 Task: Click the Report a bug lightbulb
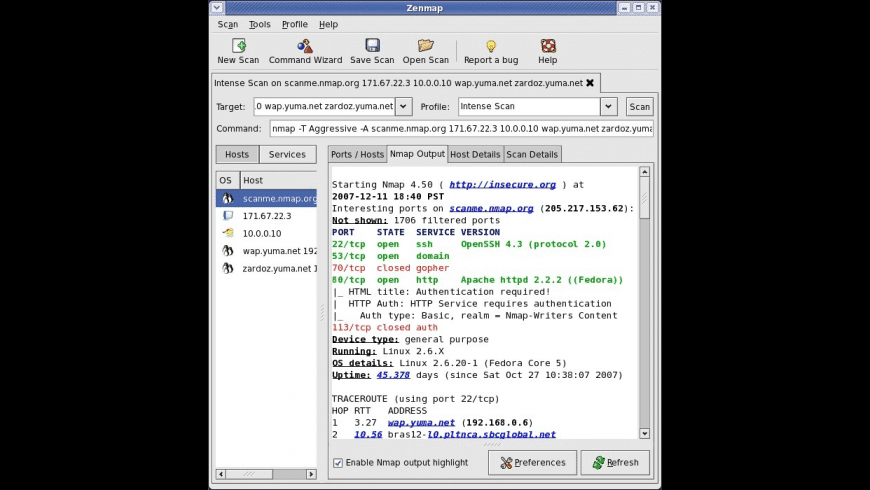491,46
